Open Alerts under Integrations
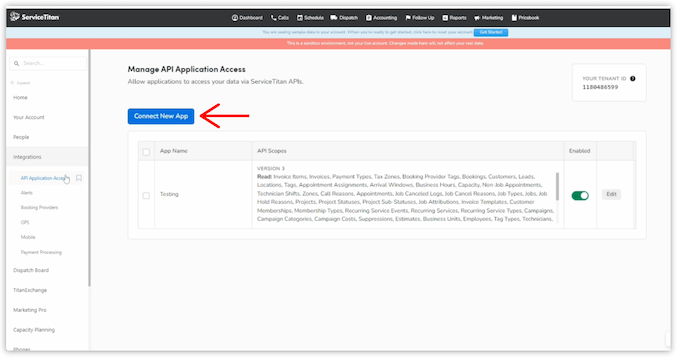The height and width of the screenshot is (360, 680). [x=27, y=193]
